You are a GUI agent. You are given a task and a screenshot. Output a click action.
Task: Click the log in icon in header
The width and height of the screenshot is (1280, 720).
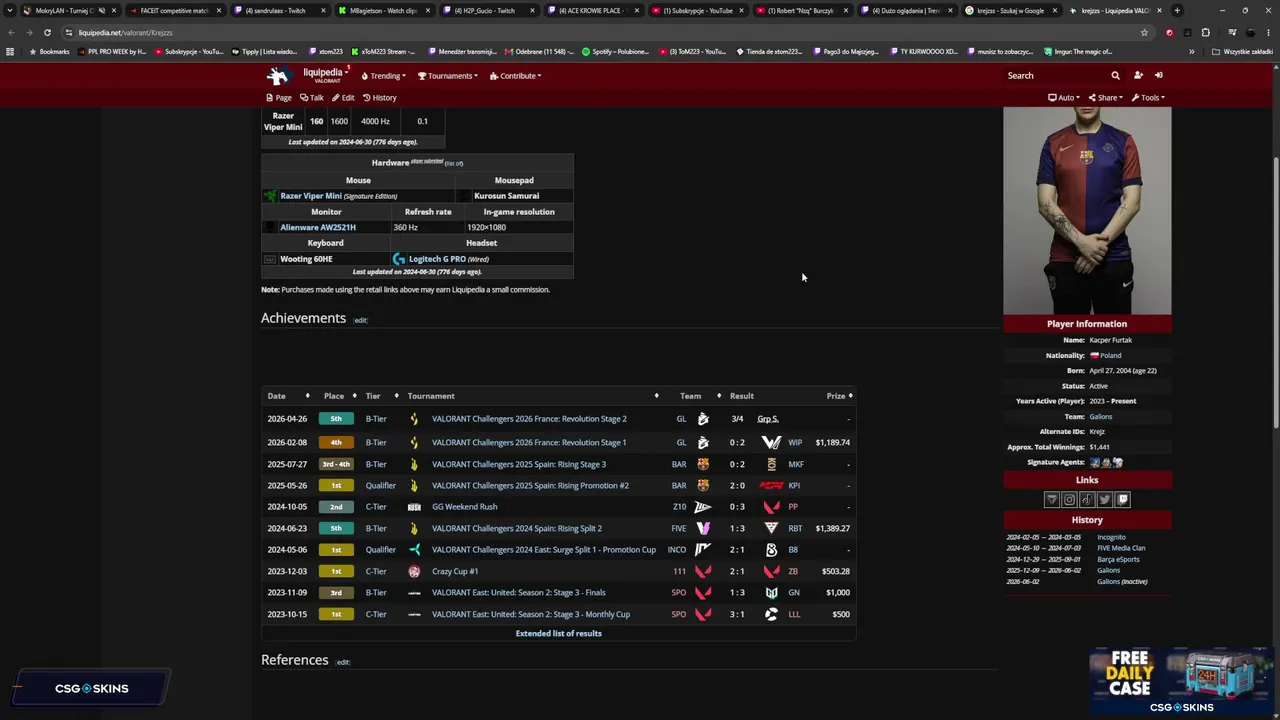pos(1159,75)
